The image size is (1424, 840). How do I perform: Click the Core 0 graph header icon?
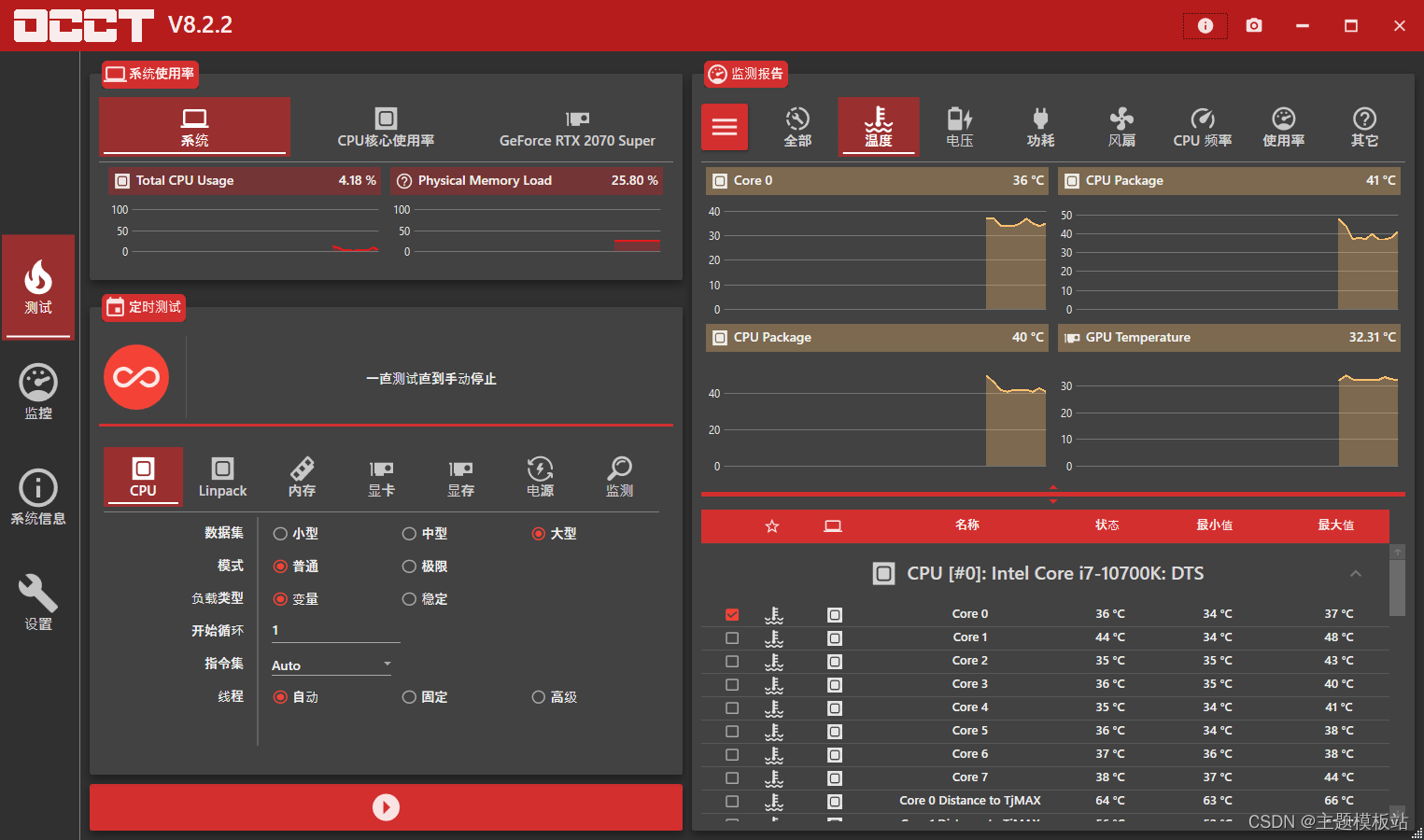coord(720,181)
